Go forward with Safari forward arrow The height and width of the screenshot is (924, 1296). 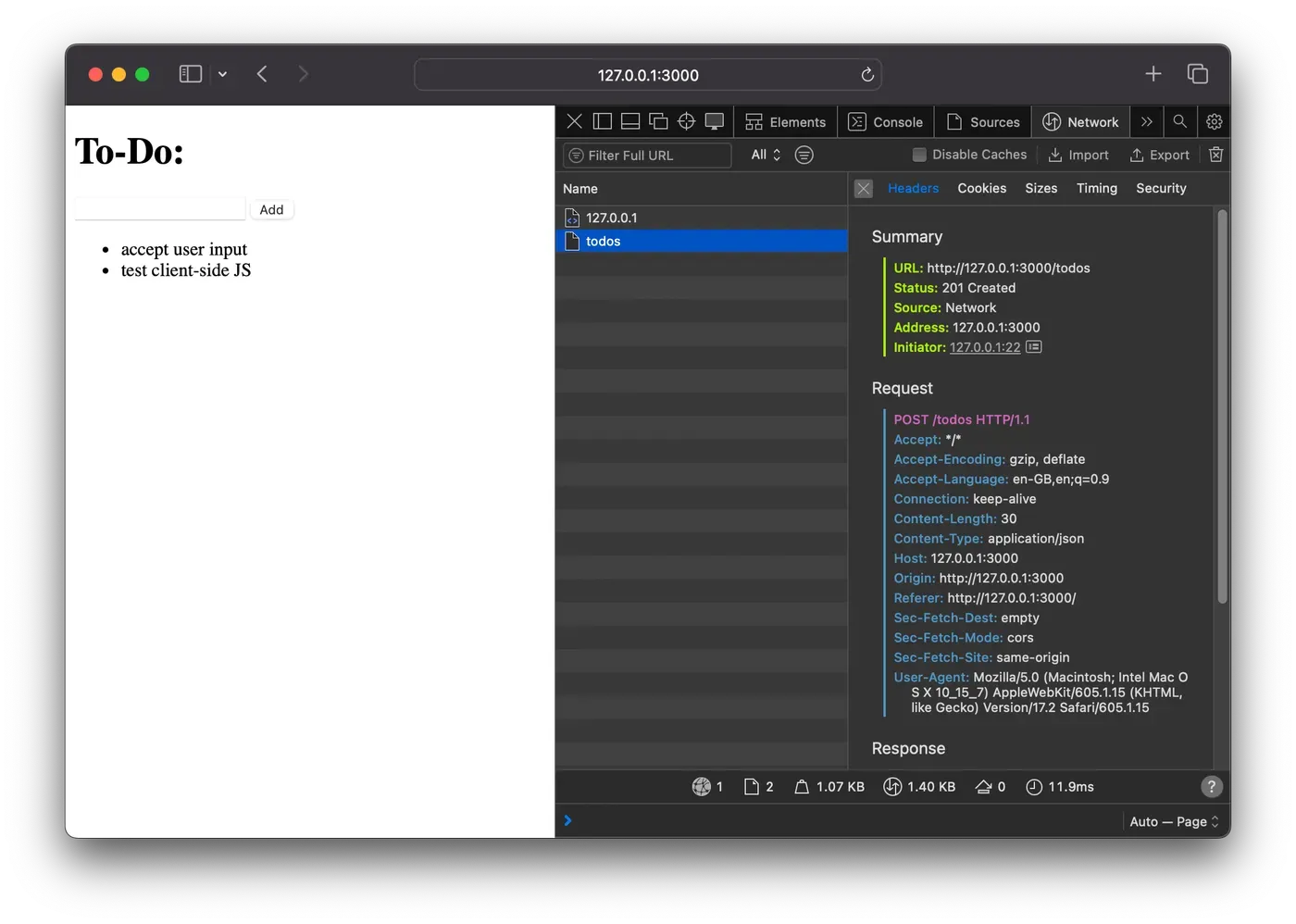tap(303, 74)
